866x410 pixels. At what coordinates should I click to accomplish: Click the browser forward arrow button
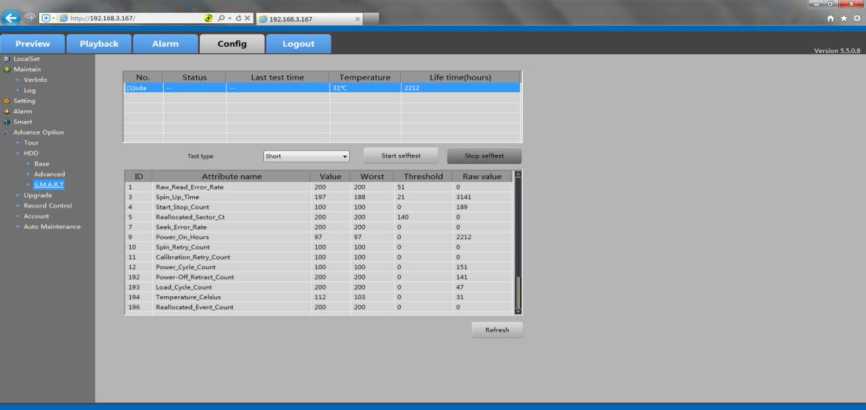coord(30,18)
